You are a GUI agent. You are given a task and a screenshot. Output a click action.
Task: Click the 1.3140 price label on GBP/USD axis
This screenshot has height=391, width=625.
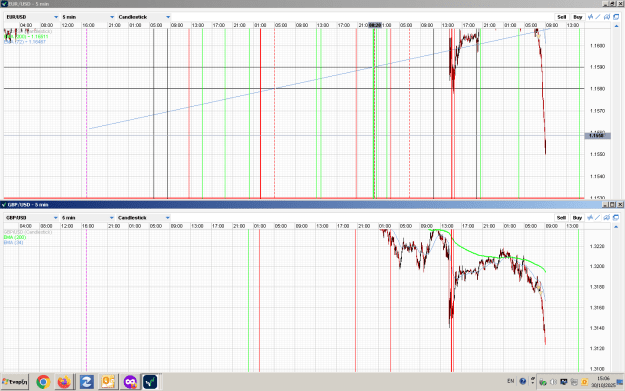(597, 328)
